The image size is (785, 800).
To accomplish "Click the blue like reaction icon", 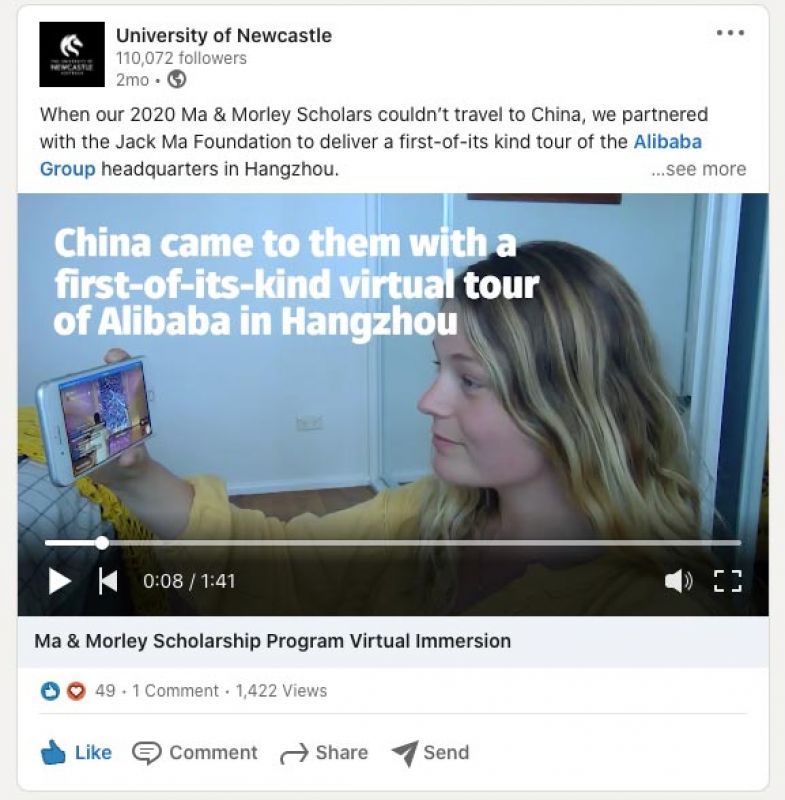I will tap(50, 691).
